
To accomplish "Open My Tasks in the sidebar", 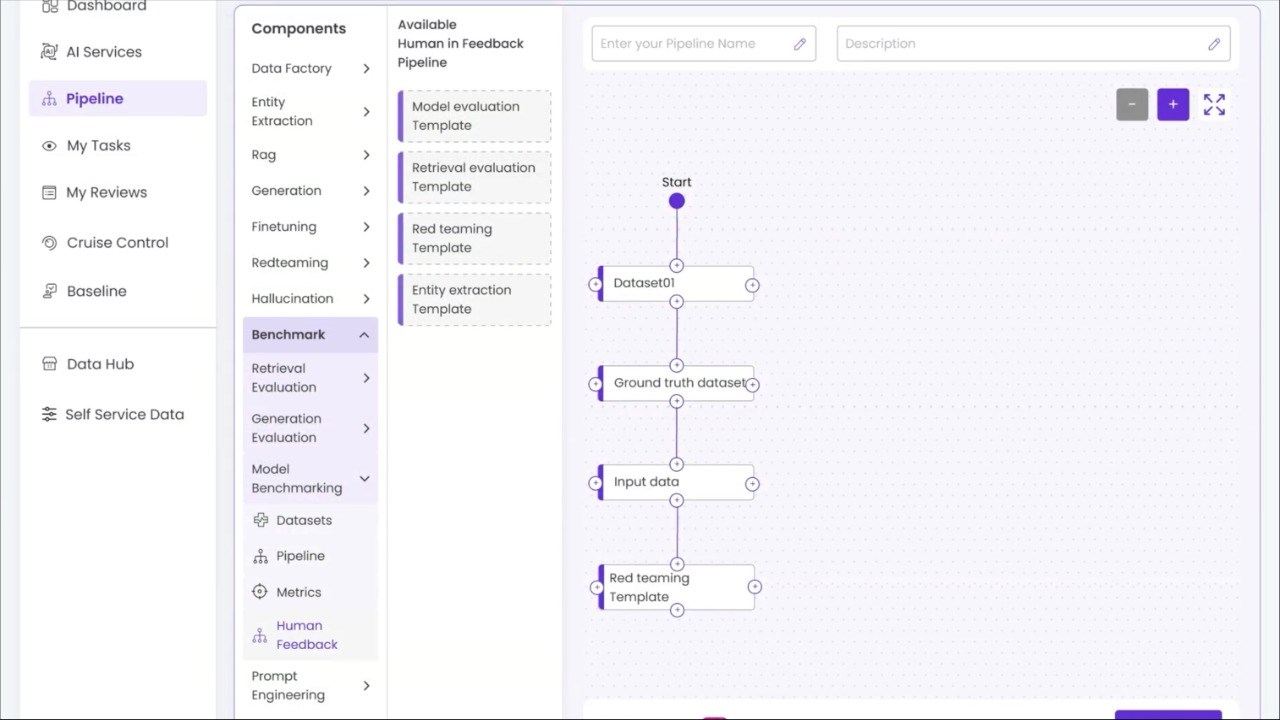I will pos(98,145).
